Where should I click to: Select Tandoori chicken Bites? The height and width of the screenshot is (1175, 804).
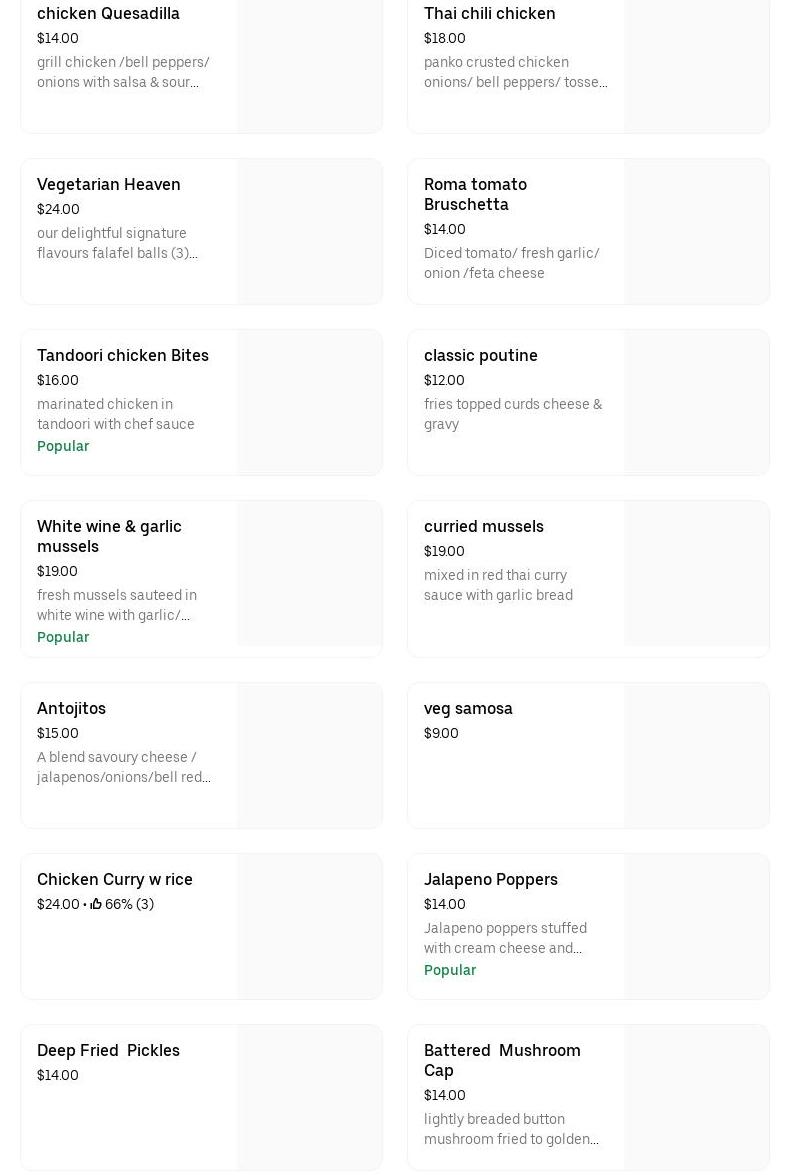[x=123, y=356]
